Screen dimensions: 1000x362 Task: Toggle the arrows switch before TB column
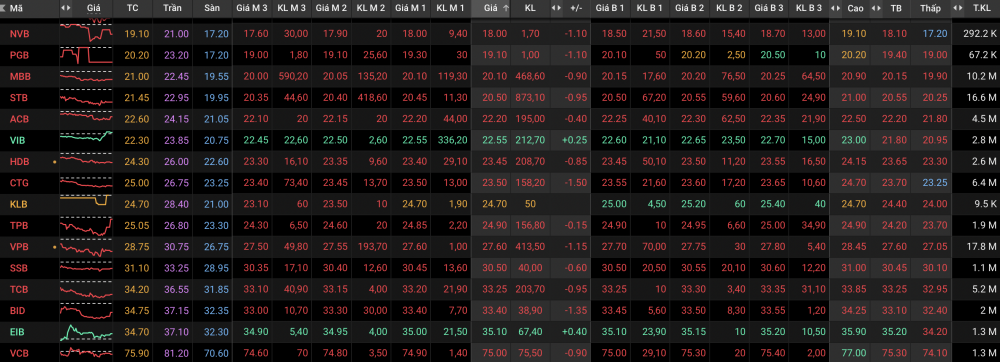[876, 8]
